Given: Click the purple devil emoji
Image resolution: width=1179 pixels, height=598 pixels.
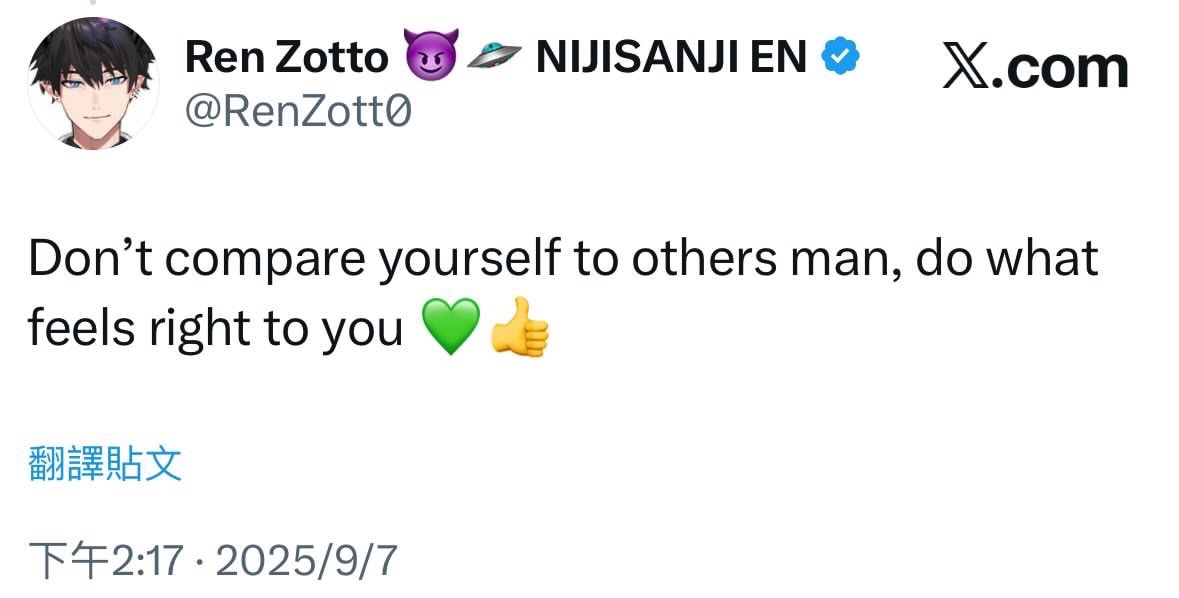Looking at the screenshot, I should tap(431, 59).
